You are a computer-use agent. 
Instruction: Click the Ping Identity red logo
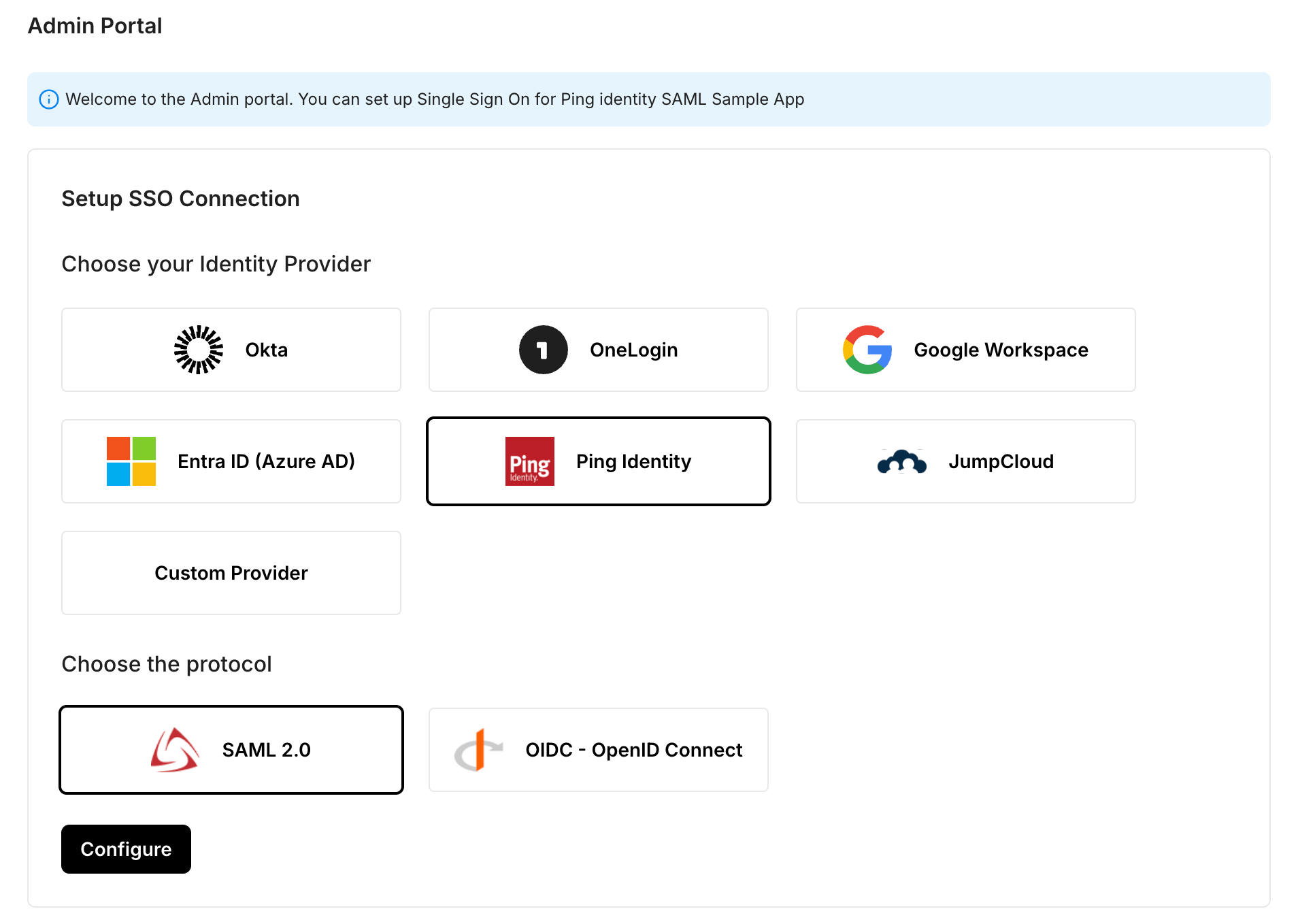click(x=530, y=461)
